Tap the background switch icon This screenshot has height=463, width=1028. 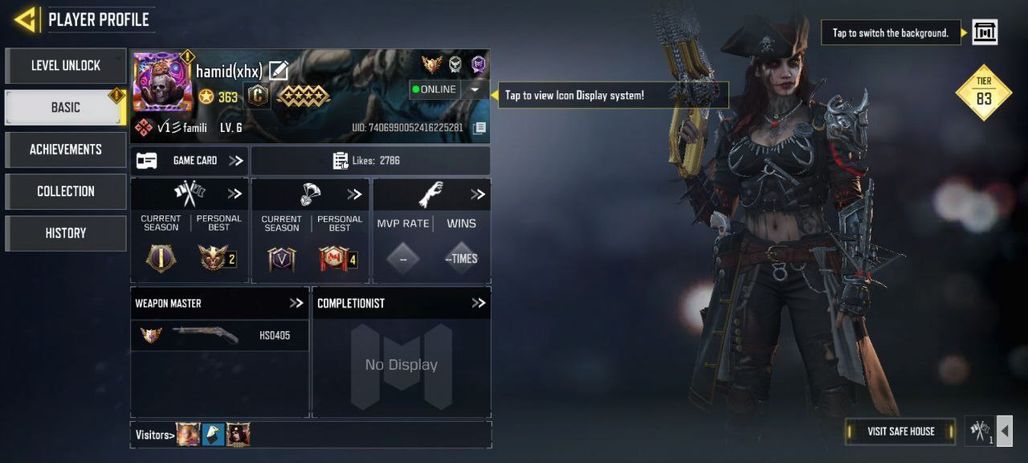(985, 32)
